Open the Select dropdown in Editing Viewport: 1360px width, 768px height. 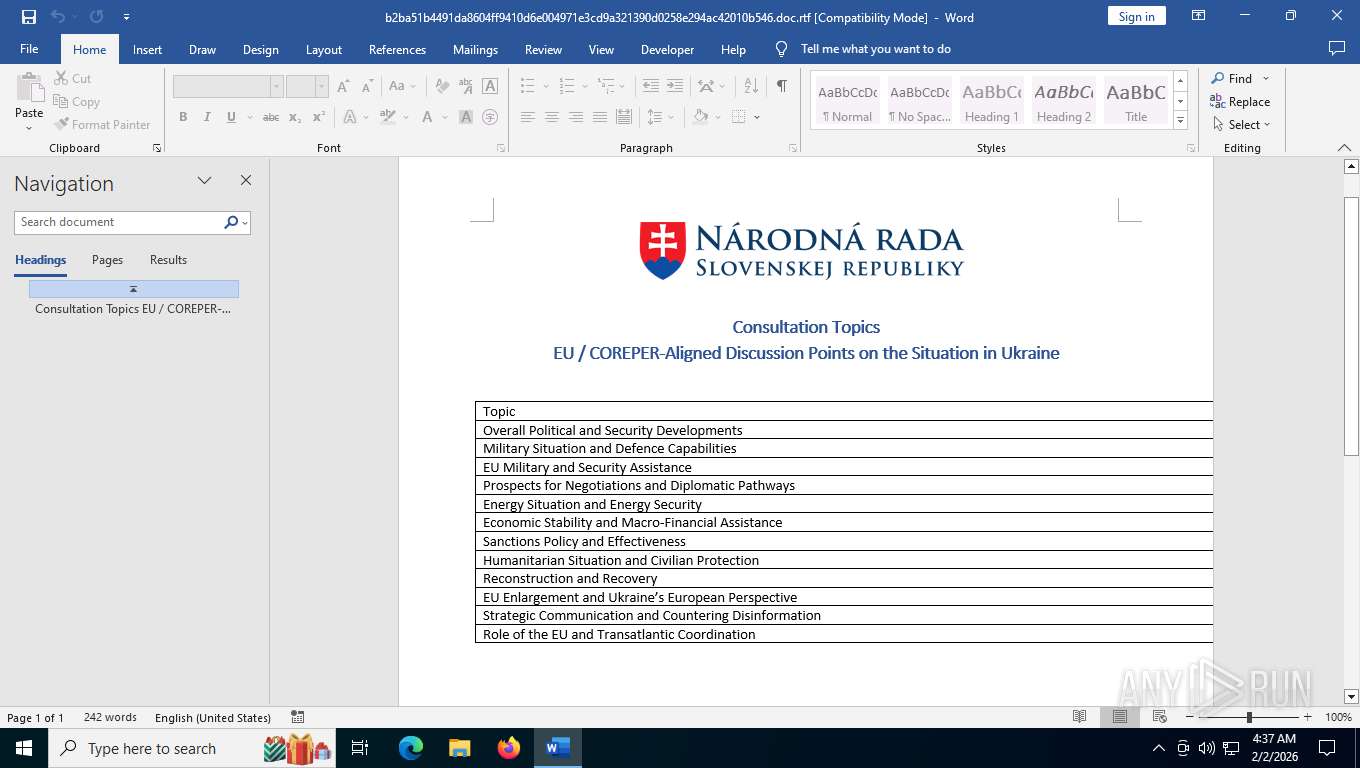click(x=1242, y=124)
